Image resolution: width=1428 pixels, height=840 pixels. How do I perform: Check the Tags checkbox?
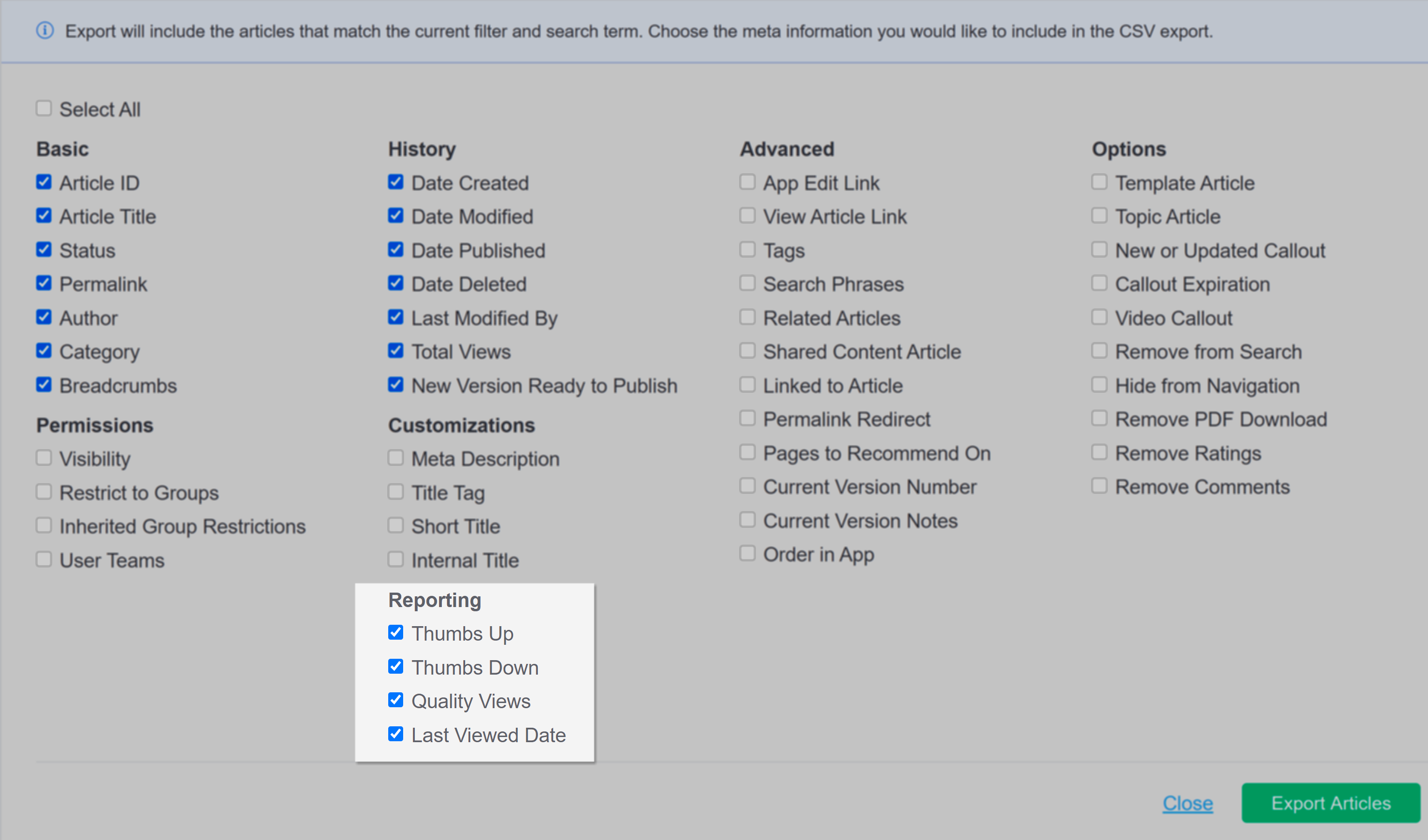(748, 249)
